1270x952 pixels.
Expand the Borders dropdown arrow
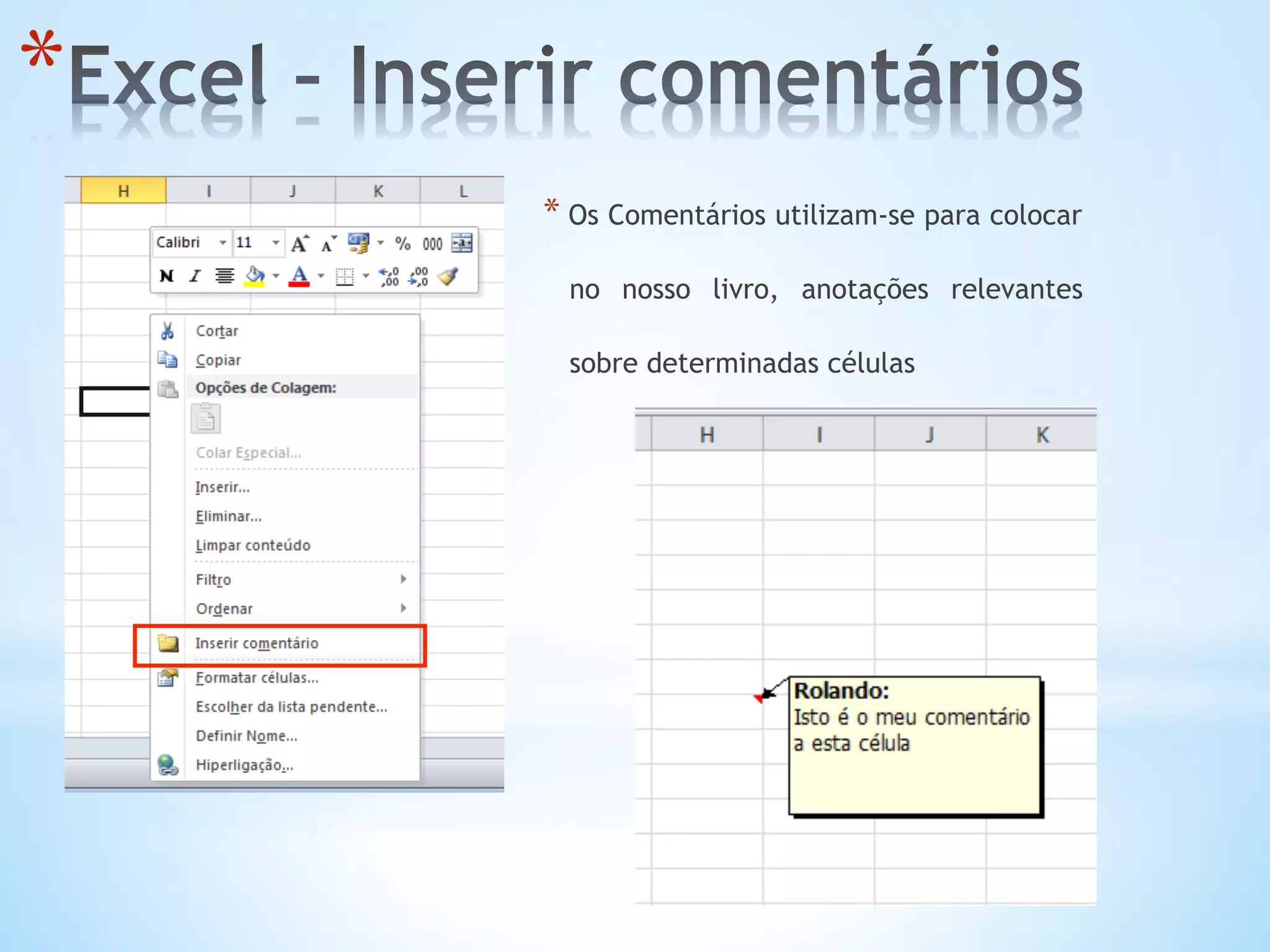click(366, 276)
